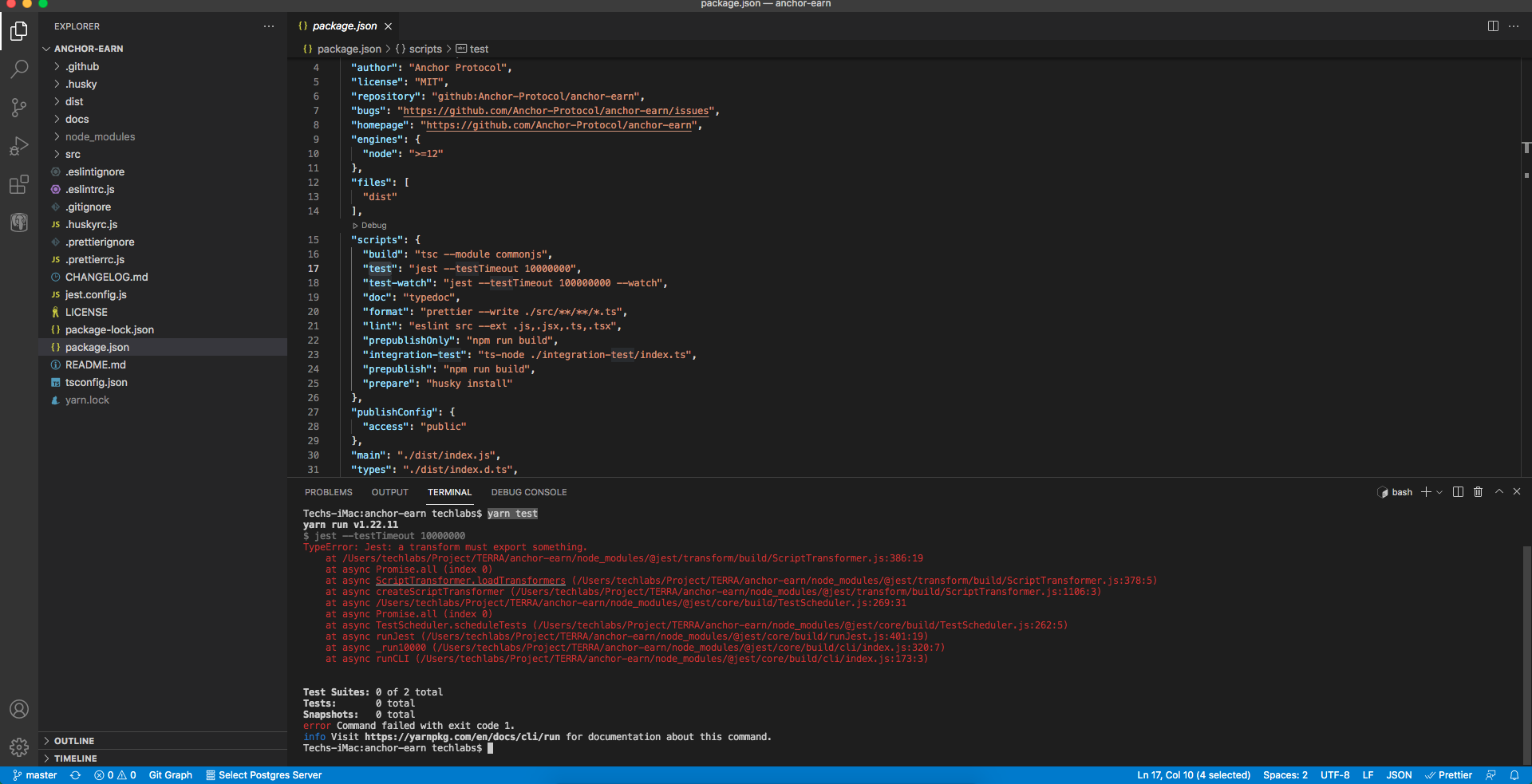Open the Accounts icon
Screen dimensions: 1532x784
(x=19, y=709)
